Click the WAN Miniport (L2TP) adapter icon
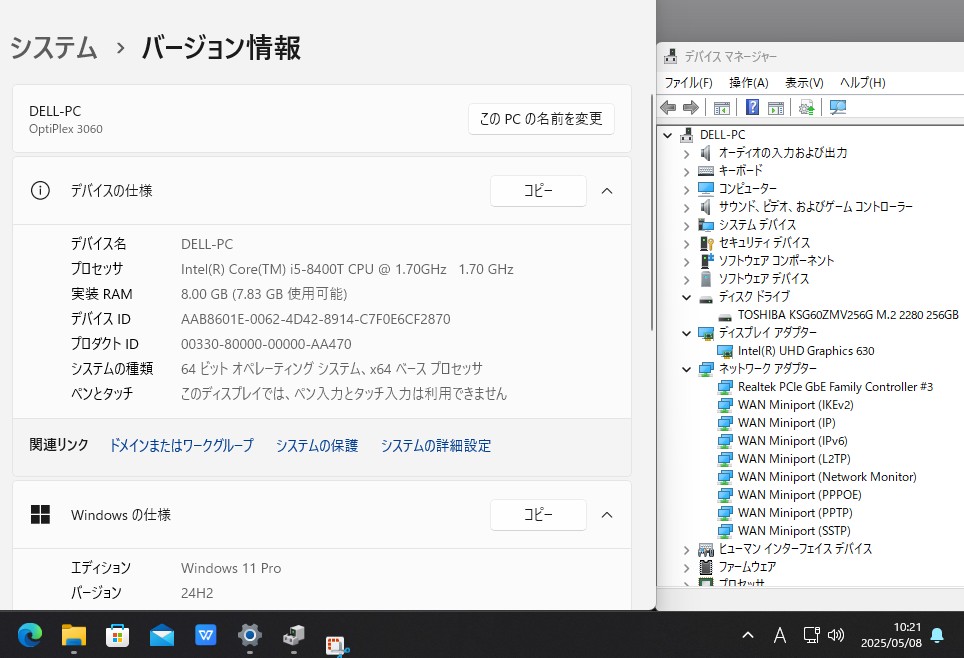The width and height of the screenshot is (964, 658). click(725, 459)
